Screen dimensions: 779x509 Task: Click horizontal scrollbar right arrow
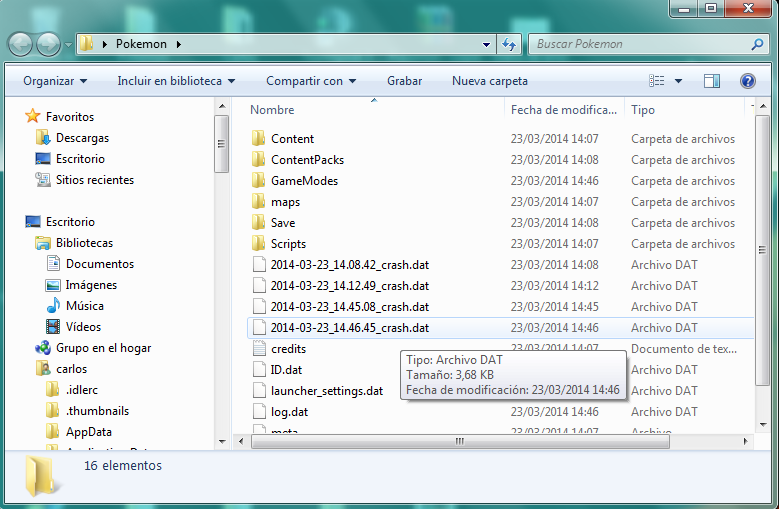[745, 441]
